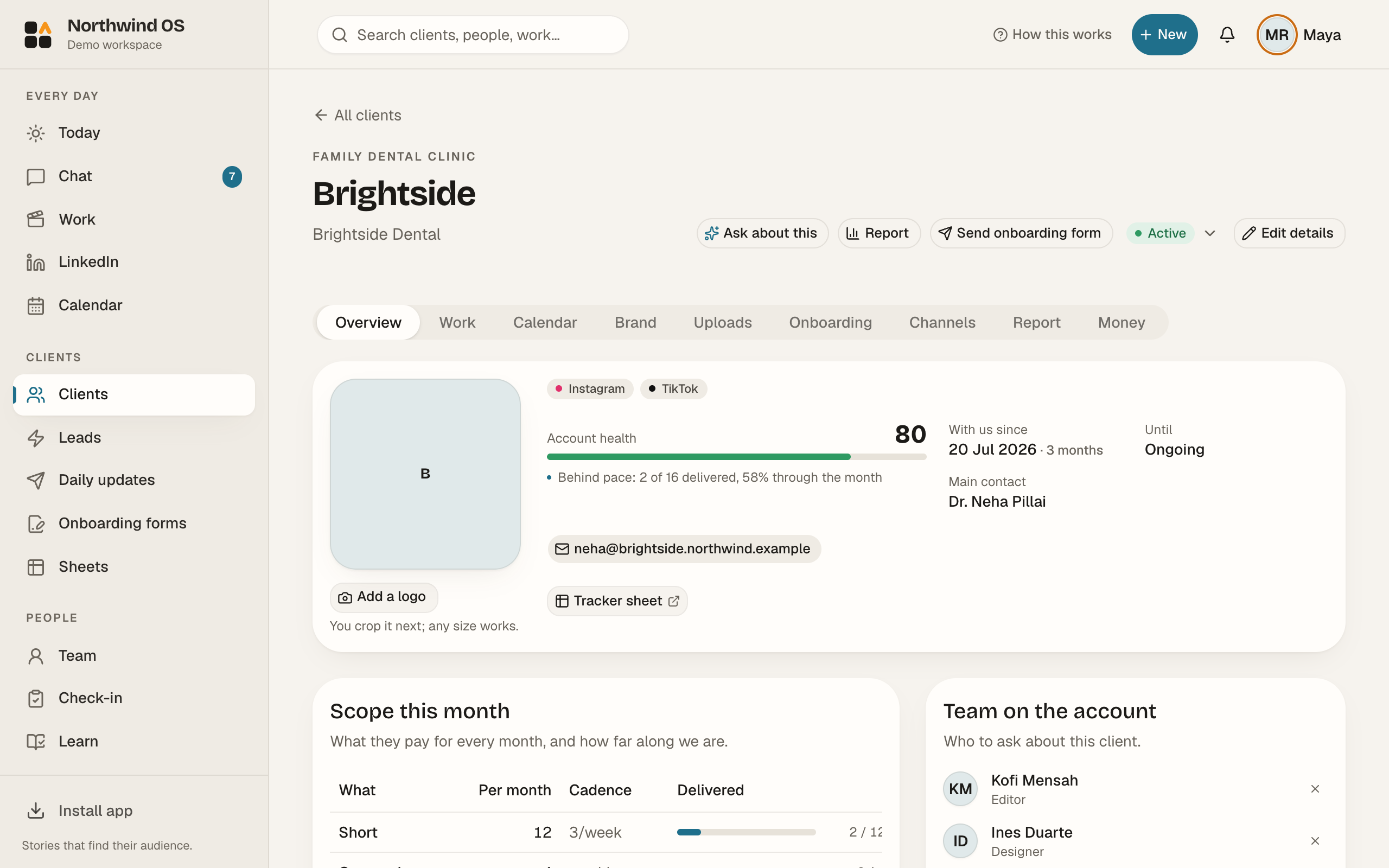This screenshot has height=868, width=1389.
Task: Click the Short delivered progress bar
Action: click(746, 832)
